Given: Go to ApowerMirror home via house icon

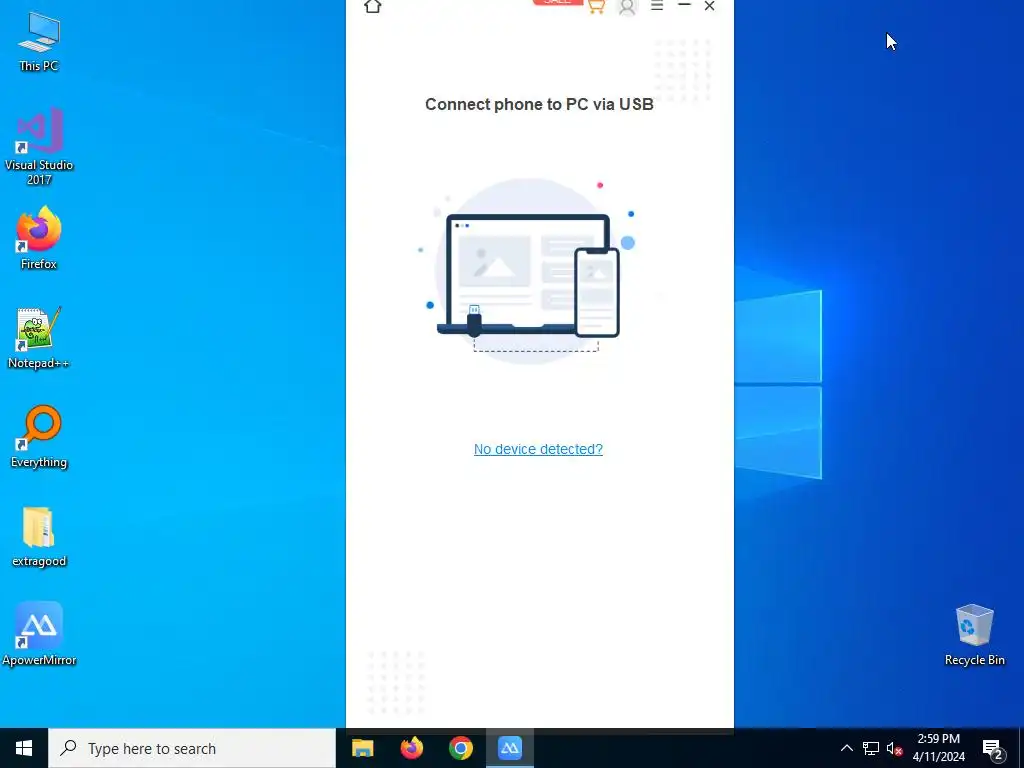Looking at the screenshot, I should point(373,6).
